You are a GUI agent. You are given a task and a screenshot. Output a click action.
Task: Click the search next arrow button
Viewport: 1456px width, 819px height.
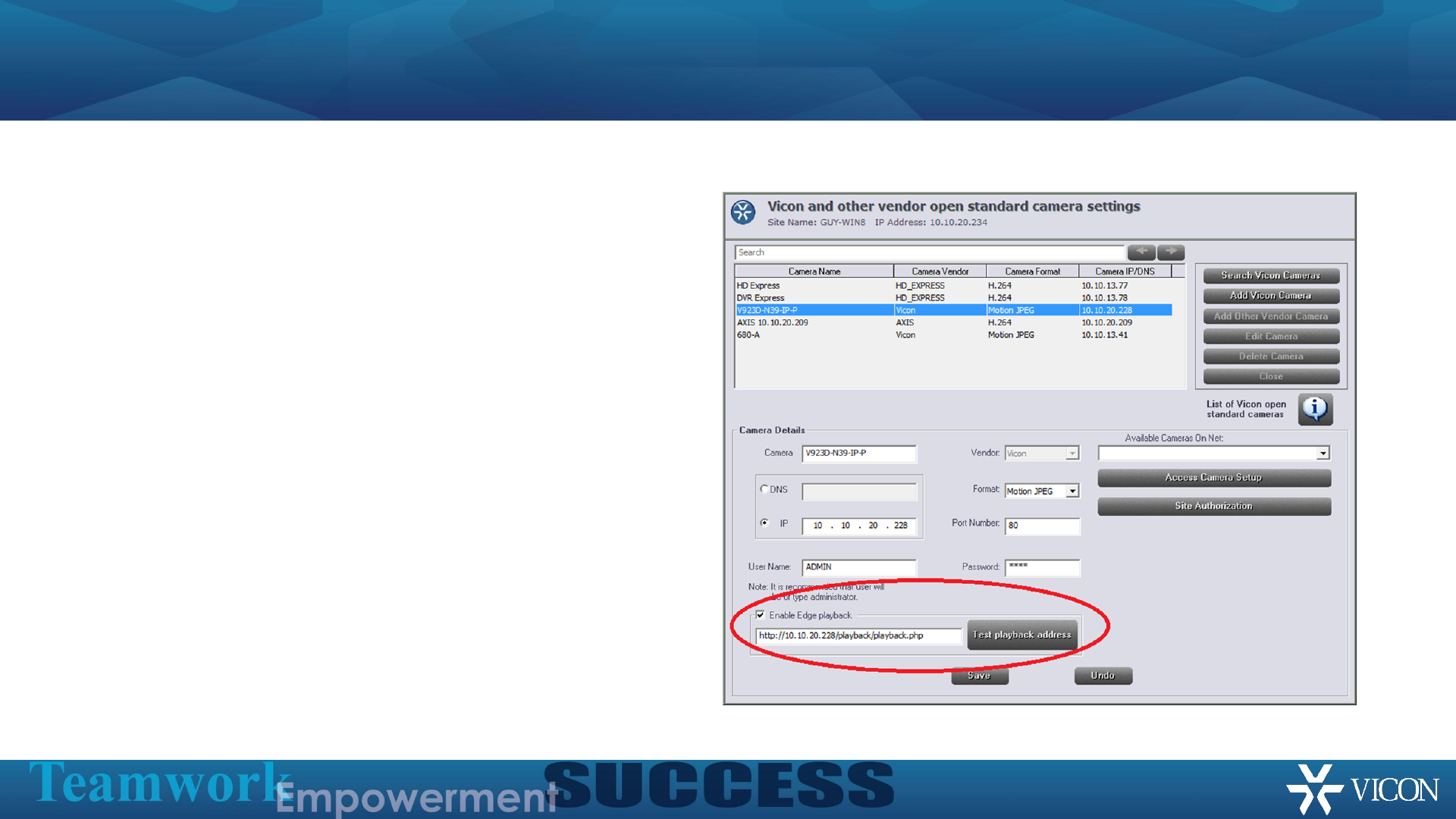click(x=1171, y=252)
